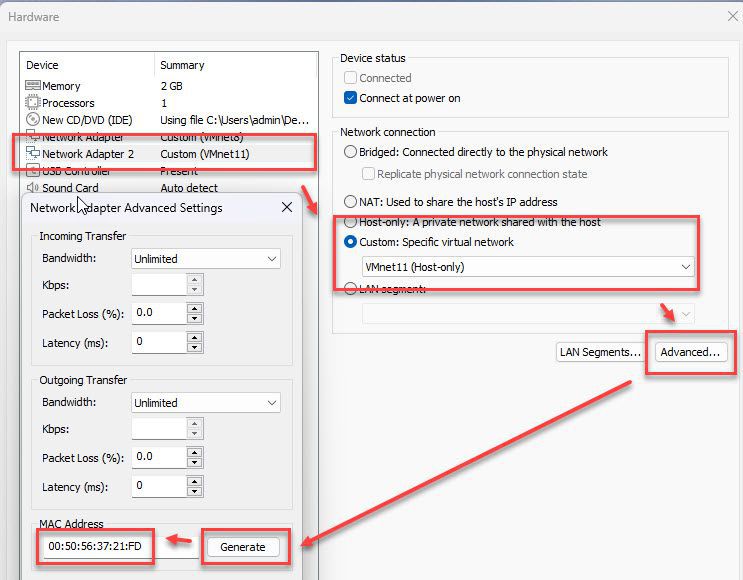743x580 pixels.
Task: Click the '2 GB' memory summary text
Action: tap(172, 86)
